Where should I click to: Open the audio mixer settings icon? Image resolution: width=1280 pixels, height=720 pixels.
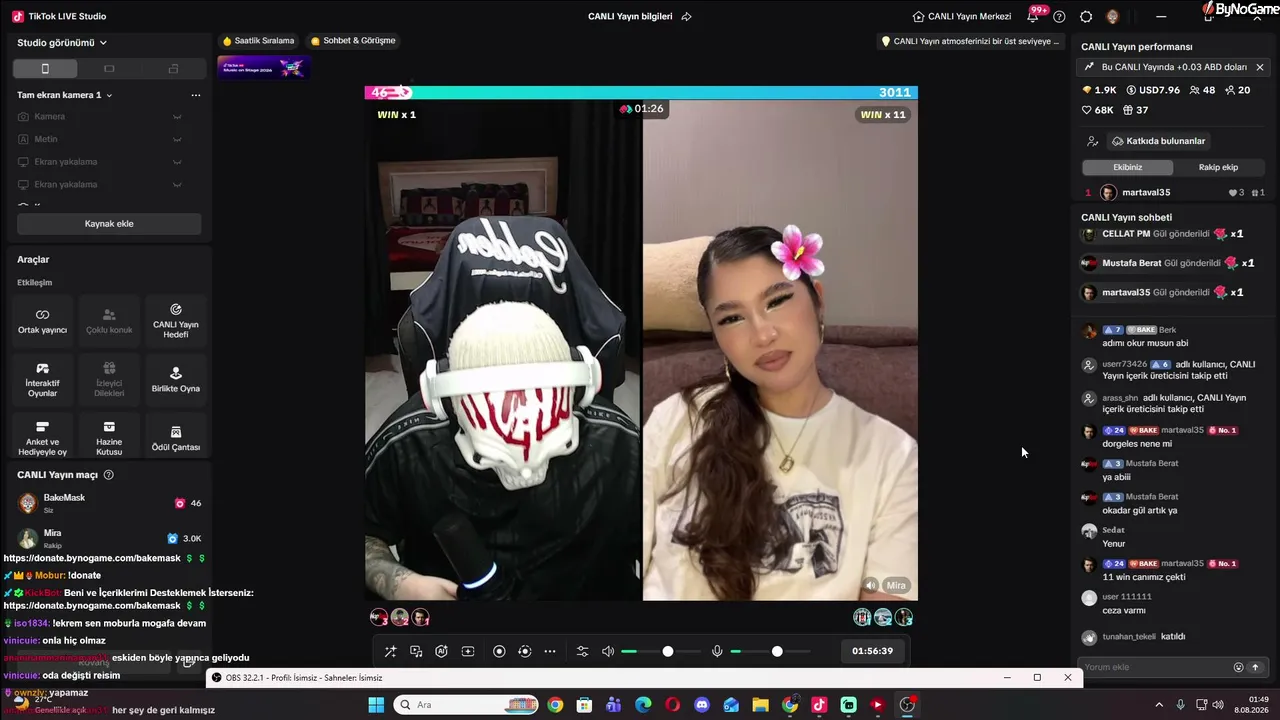click(x=583, y=652)
